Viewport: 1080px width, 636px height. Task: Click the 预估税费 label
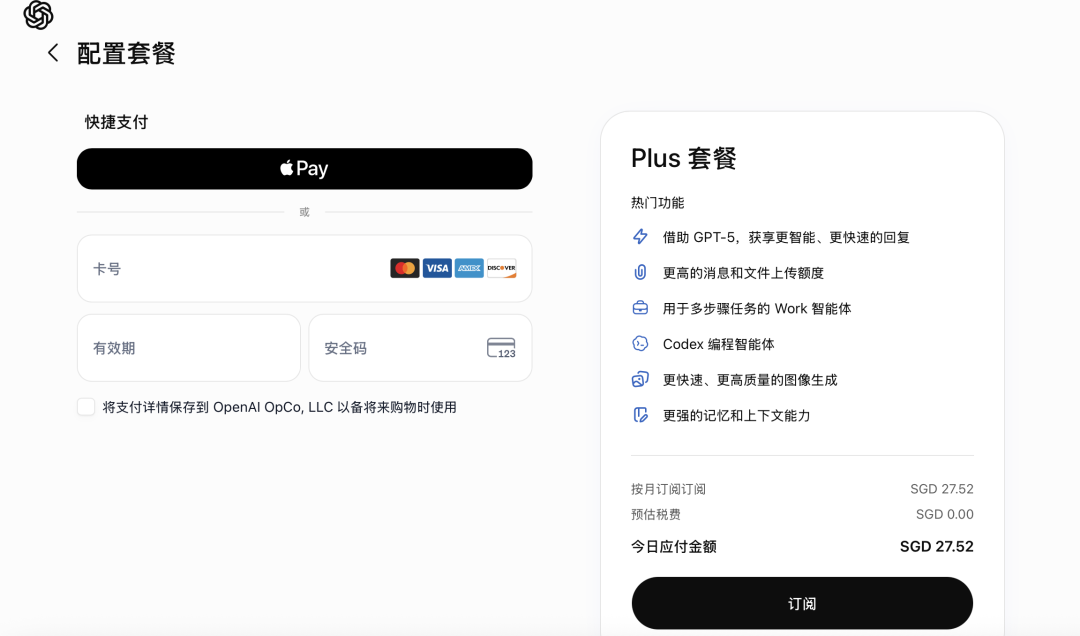[x=656, y=515]
